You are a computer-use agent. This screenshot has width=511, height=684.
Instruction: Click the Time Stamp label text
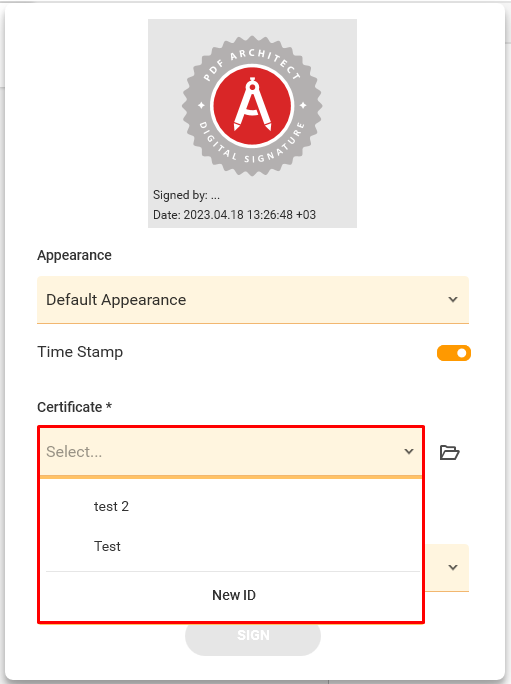coord(80,352)
